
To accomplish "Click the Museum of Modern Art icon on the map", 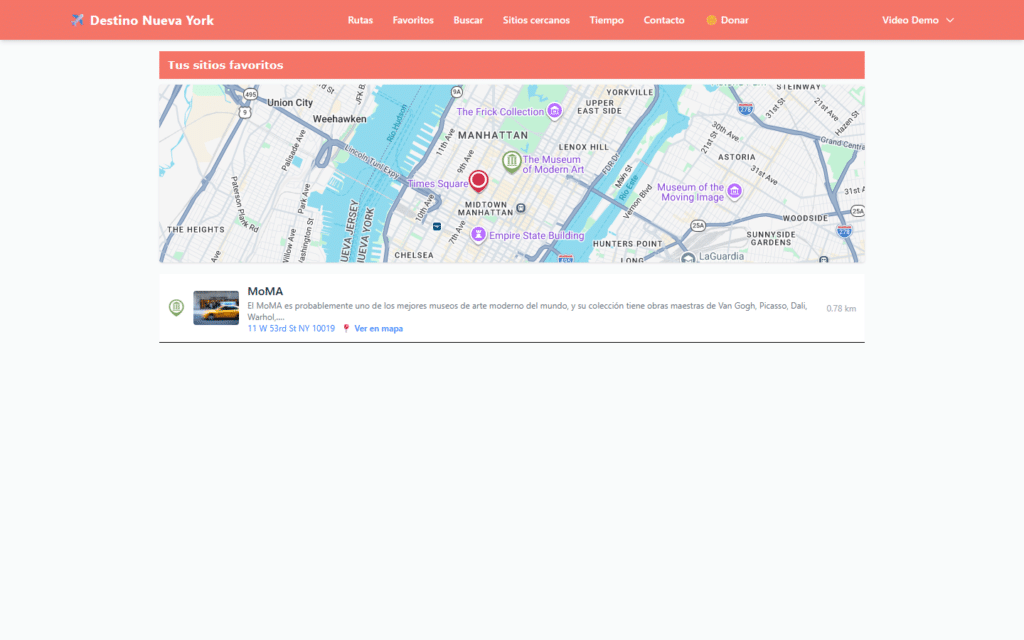I will (x=511, y=160).
